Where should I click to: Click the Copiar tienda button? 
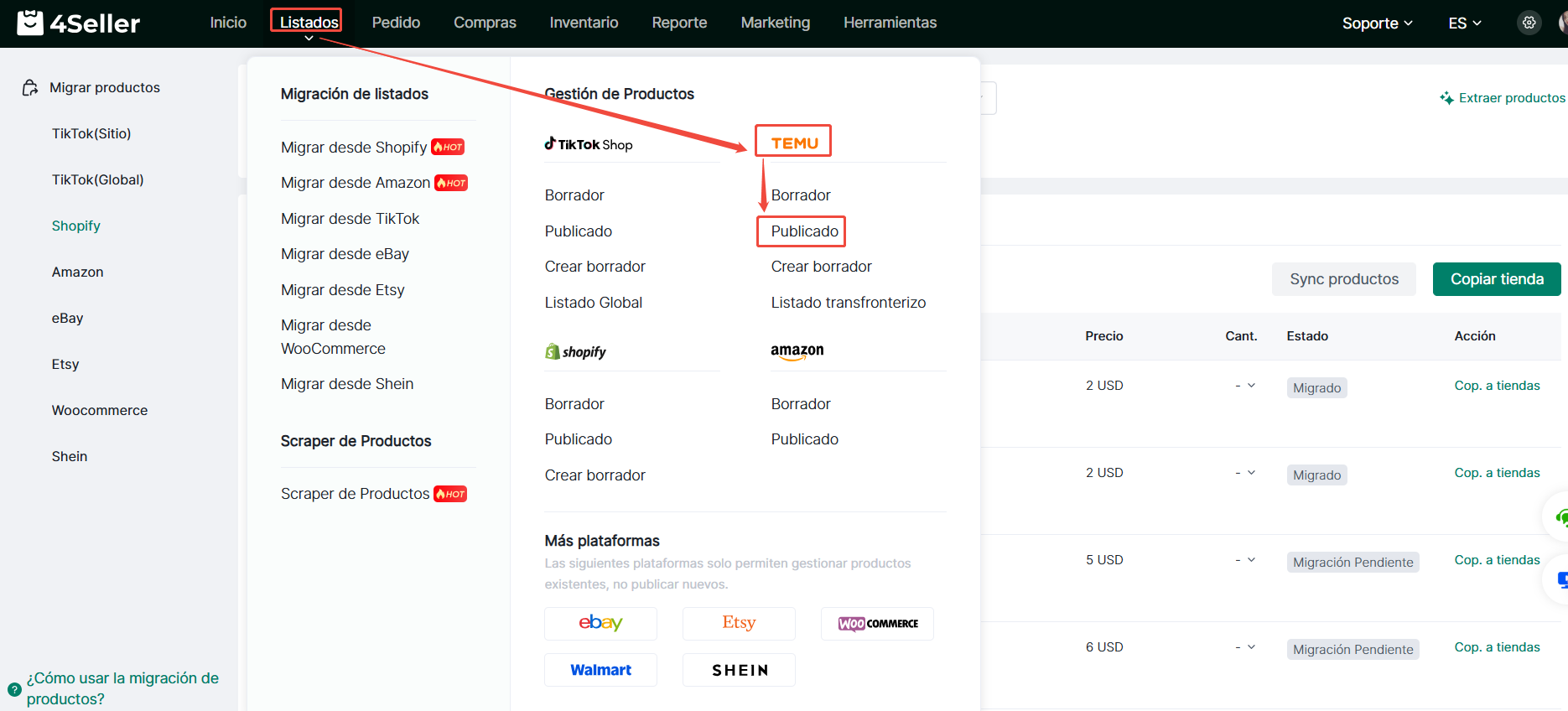point(1497,279)
